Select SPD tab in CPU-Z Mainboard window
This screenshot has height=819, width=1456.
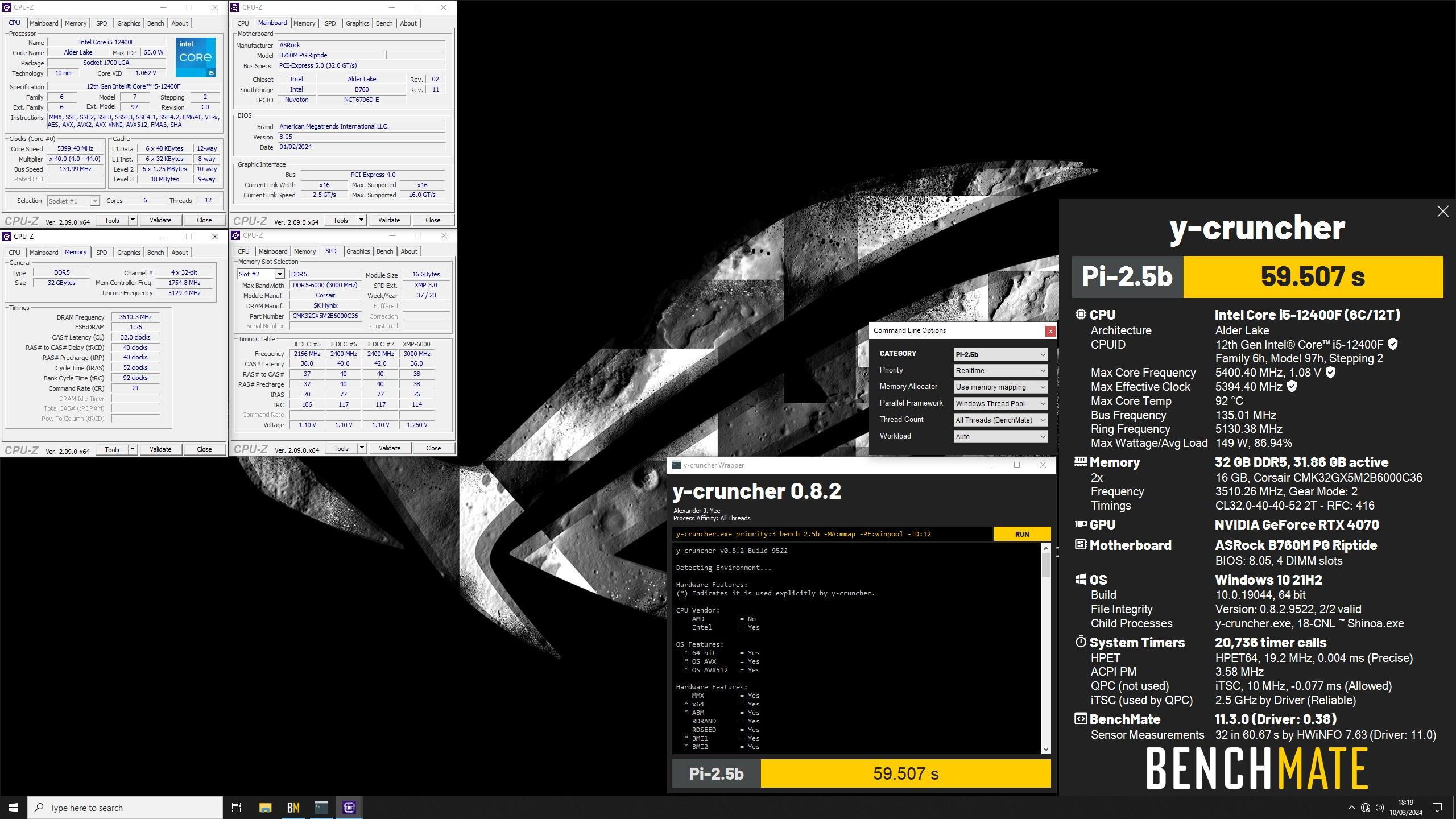[330, 23]
